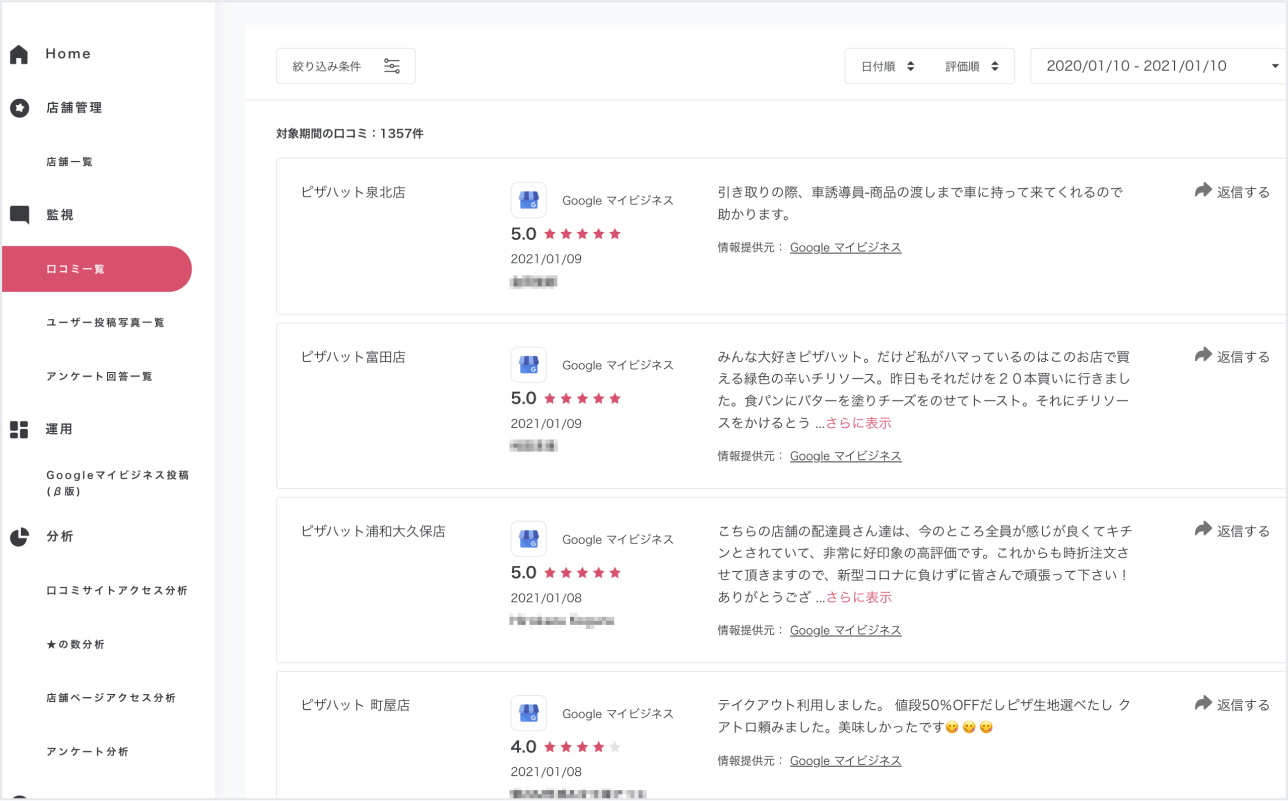The height and width of the screenshot is (801, 1288).
Task: Click the 対象期間の口コミ:1357件 count text
Action: (x=350, y=133)
